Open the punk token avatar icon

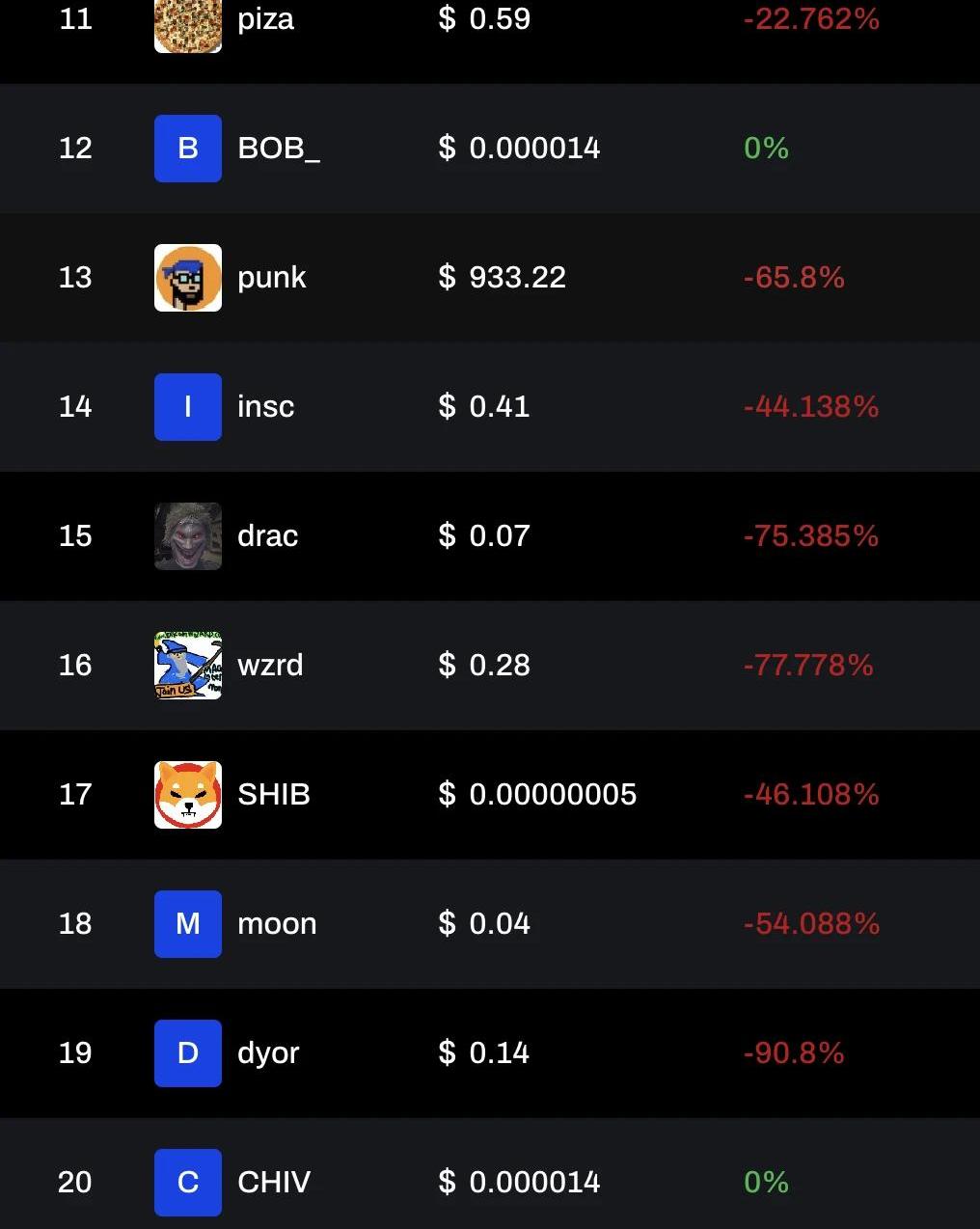[x=188, y=278]
